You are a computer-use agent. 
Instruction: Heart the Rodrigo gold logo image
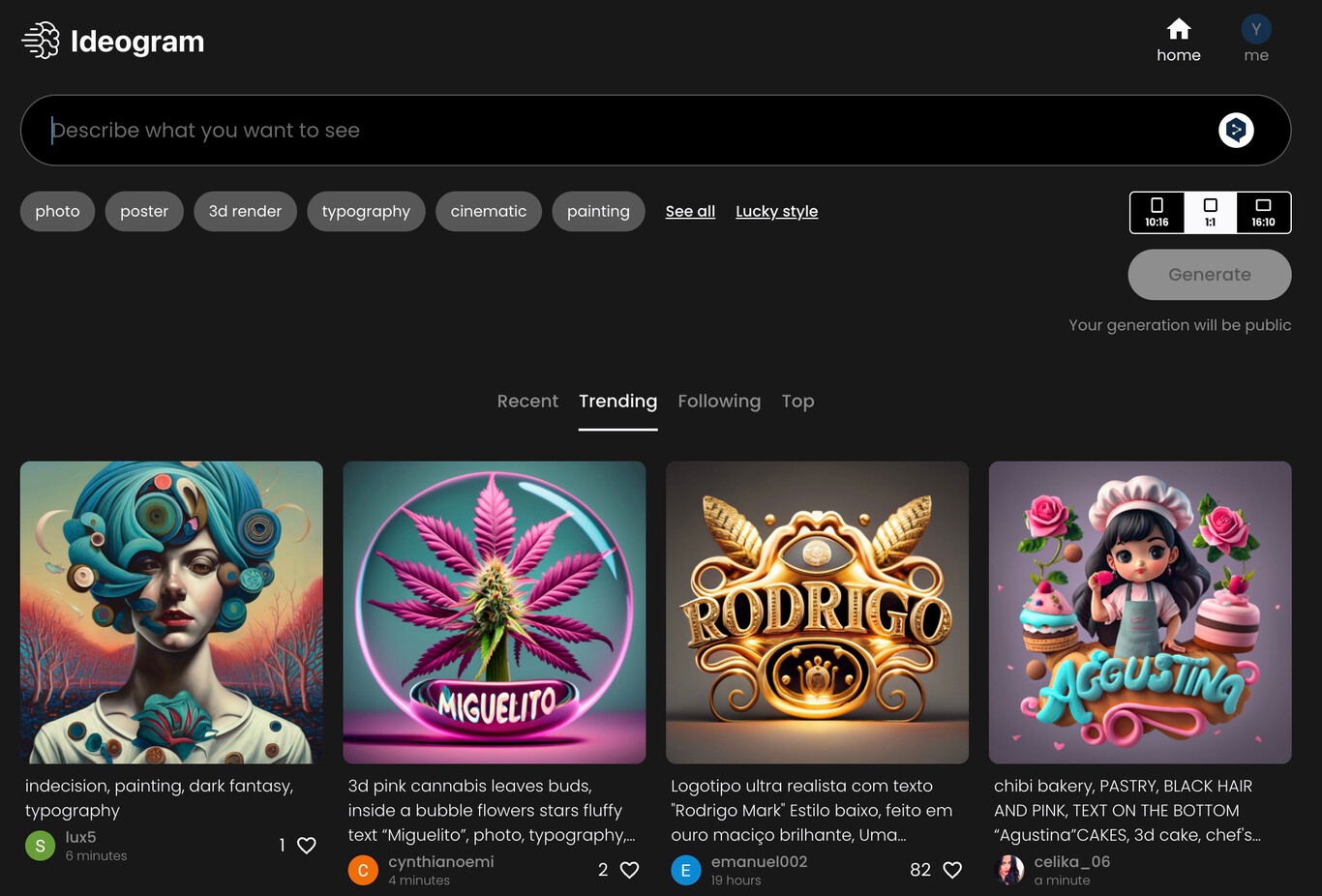[x=952, y=870]
